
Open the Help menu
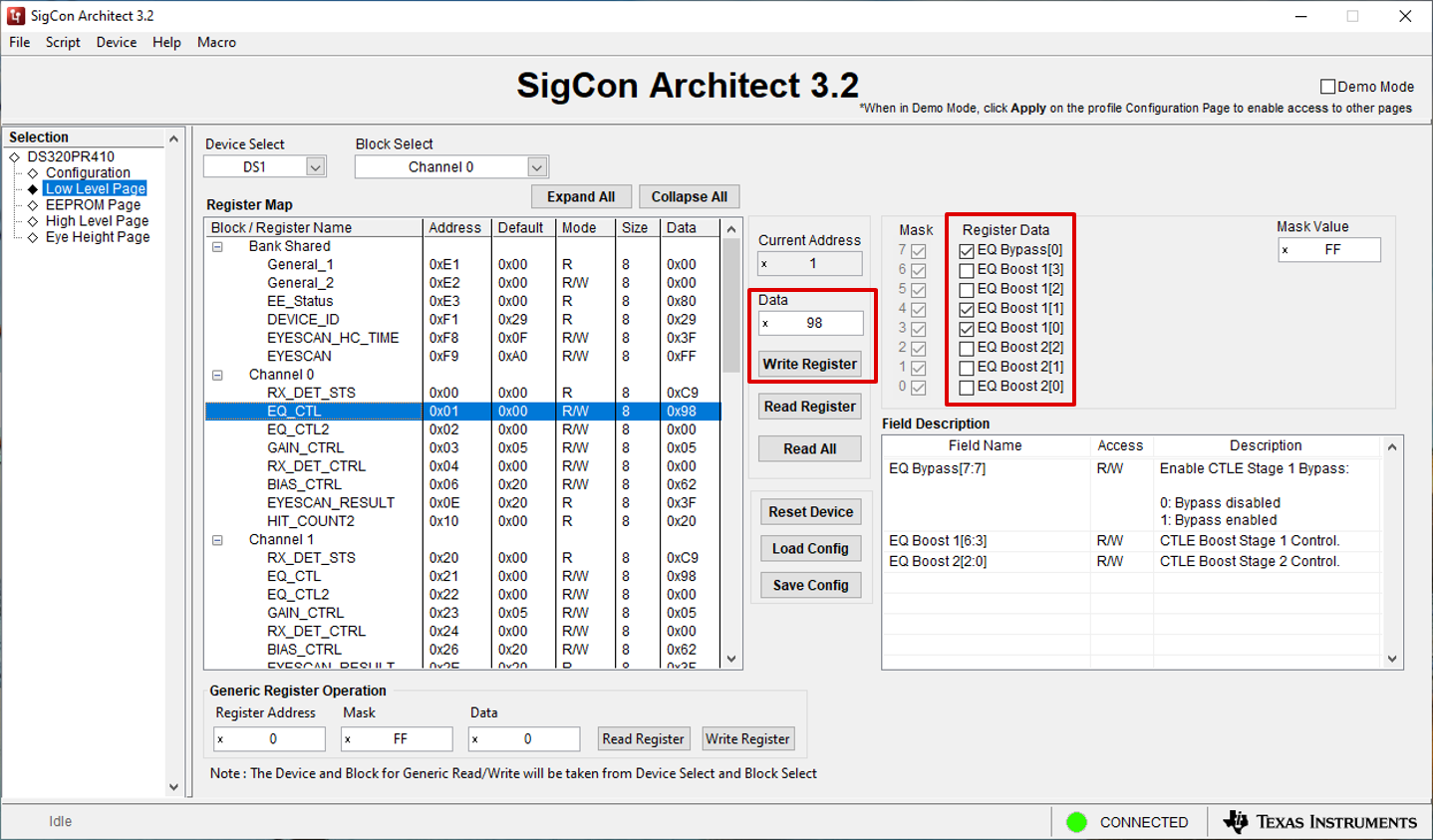[166, 42]
